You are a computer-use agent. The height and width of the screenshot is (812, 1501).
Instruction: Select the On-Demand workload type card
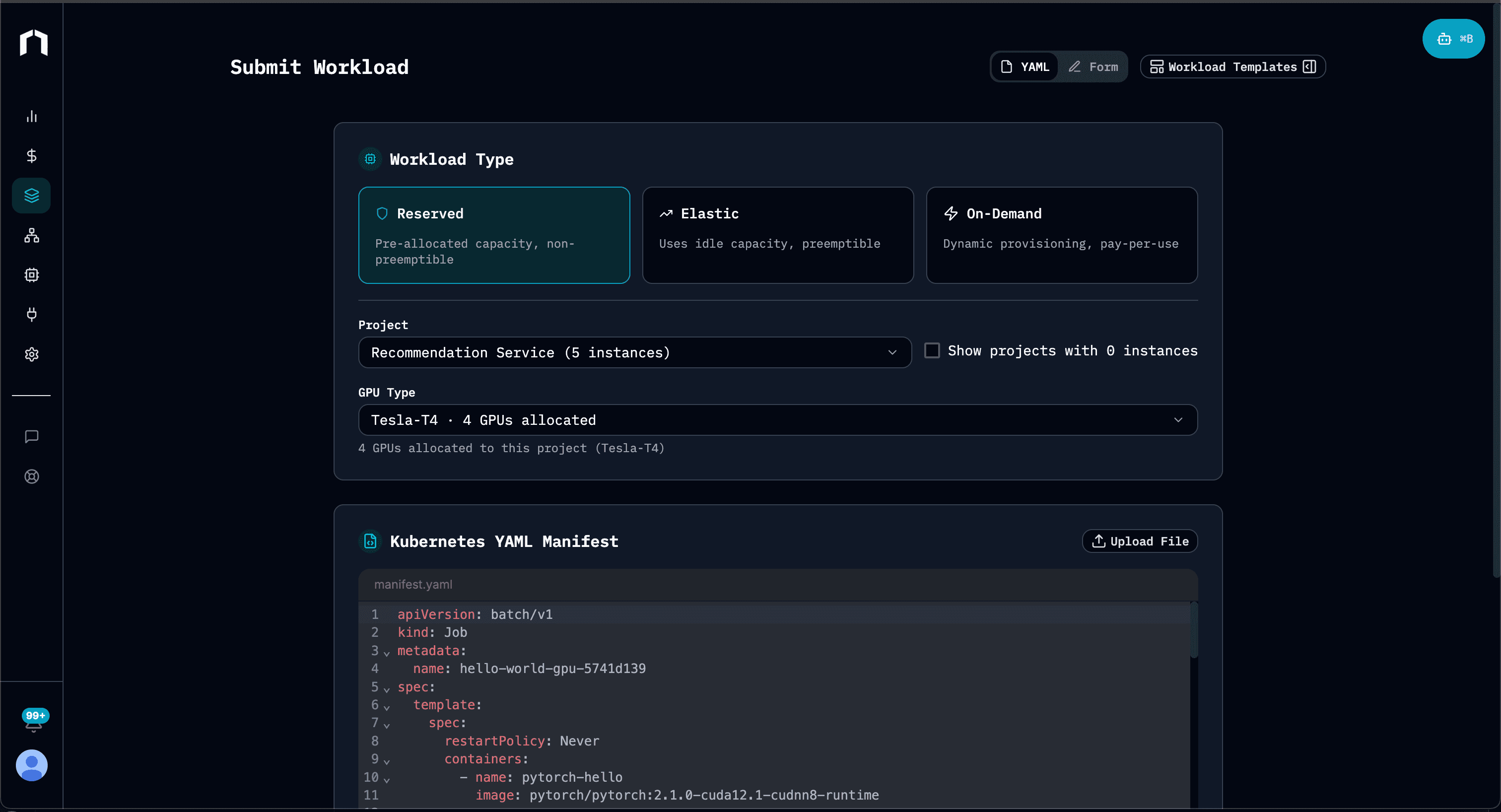1062,235
